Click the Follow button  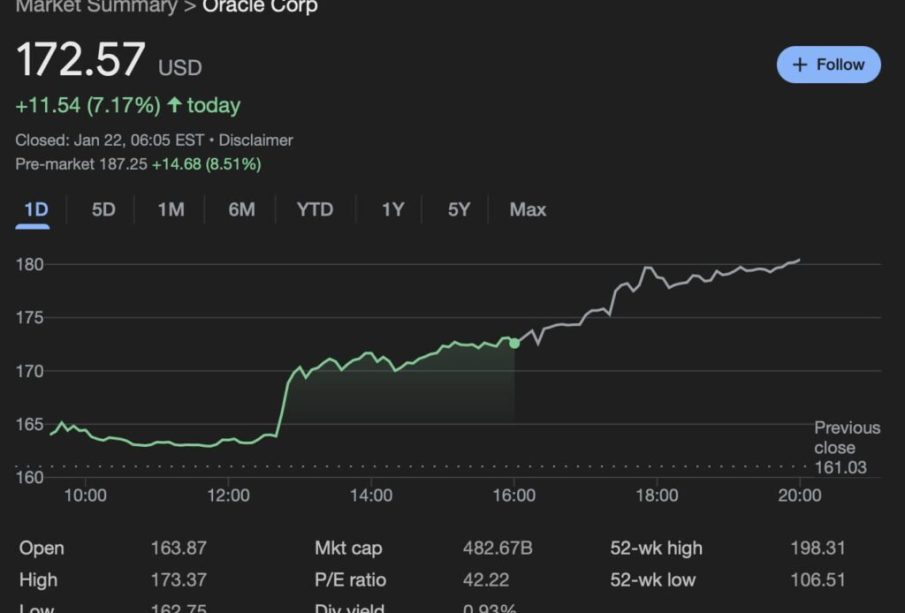click(x=828, y=64)
